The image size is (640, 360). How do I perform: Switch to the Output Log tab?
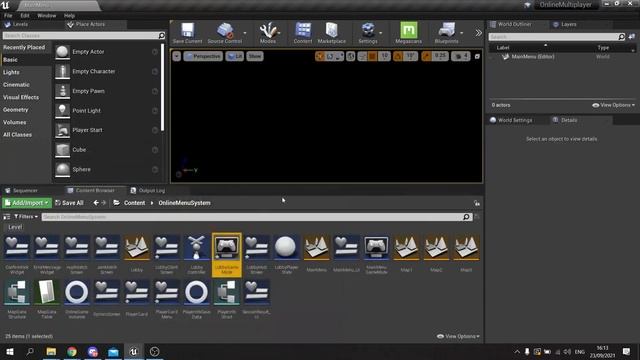pyautogui.click(x=148, y=190)
